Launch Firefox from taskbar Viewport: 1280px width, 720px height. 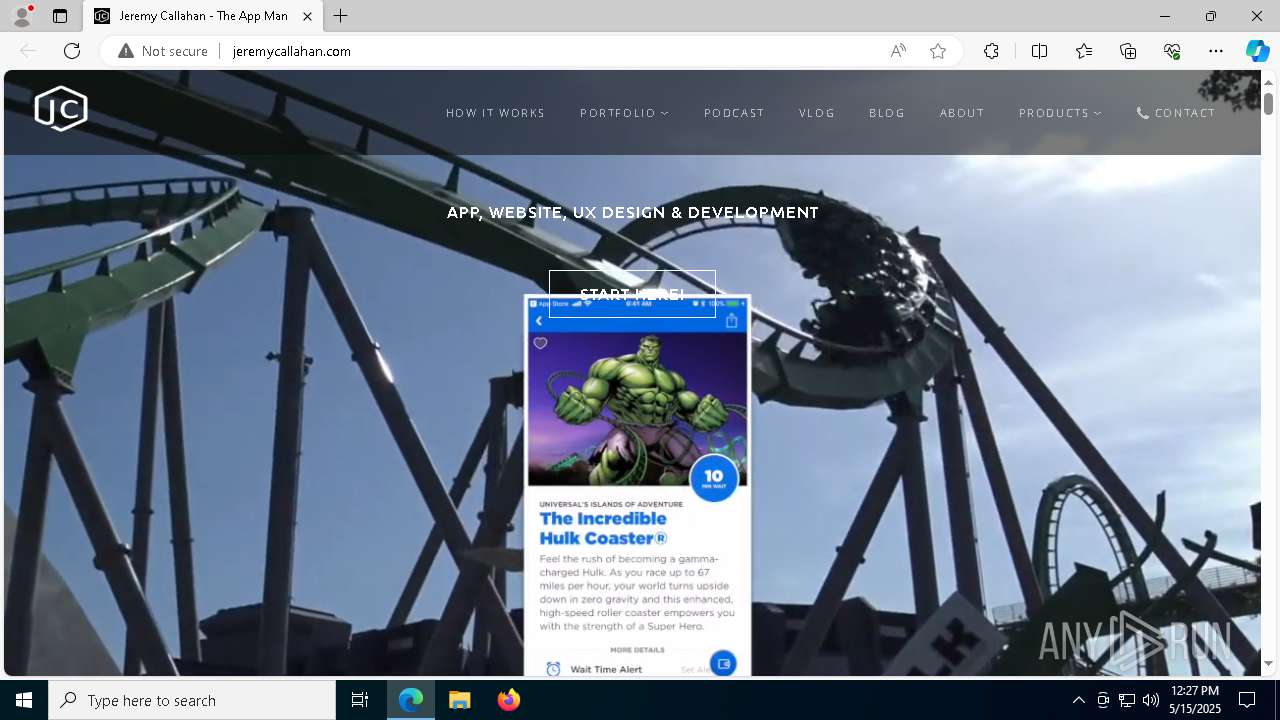click(509, 700)
